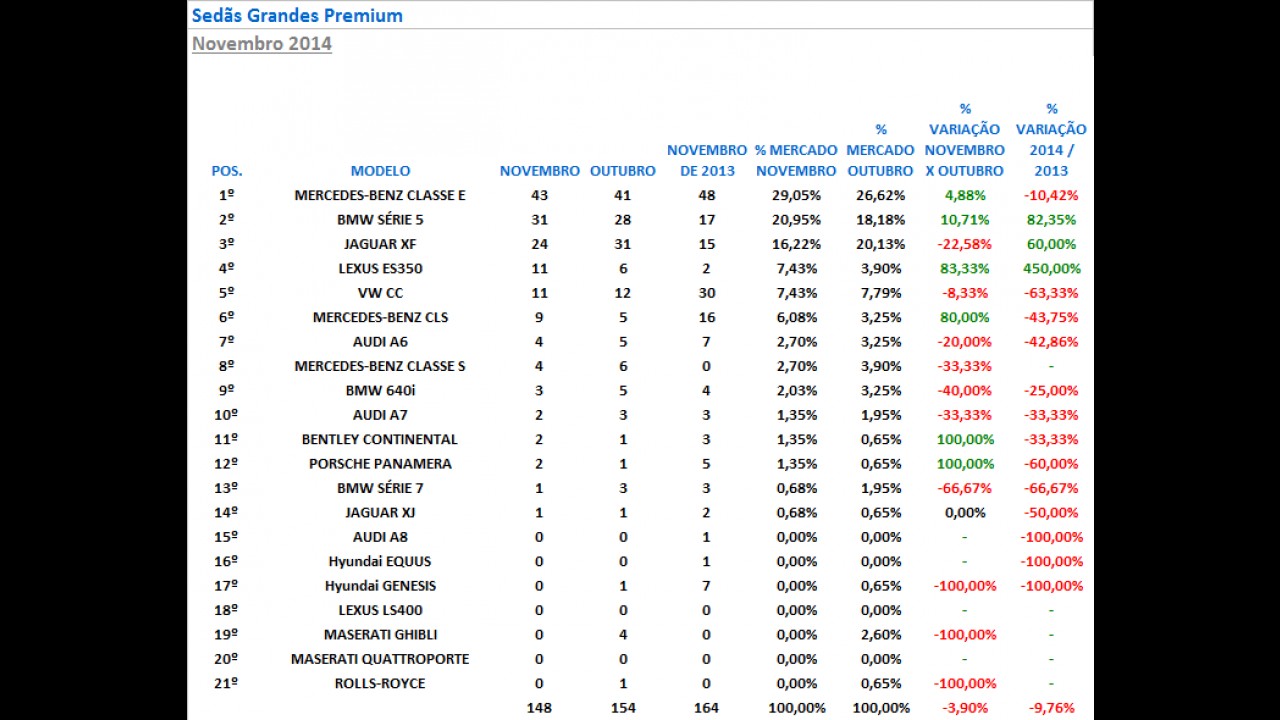This screenshot has width=1280, height=720.
Task: Select the 'NOVEMBRO DE 2013' column header
Action: [x=707, y=160]
